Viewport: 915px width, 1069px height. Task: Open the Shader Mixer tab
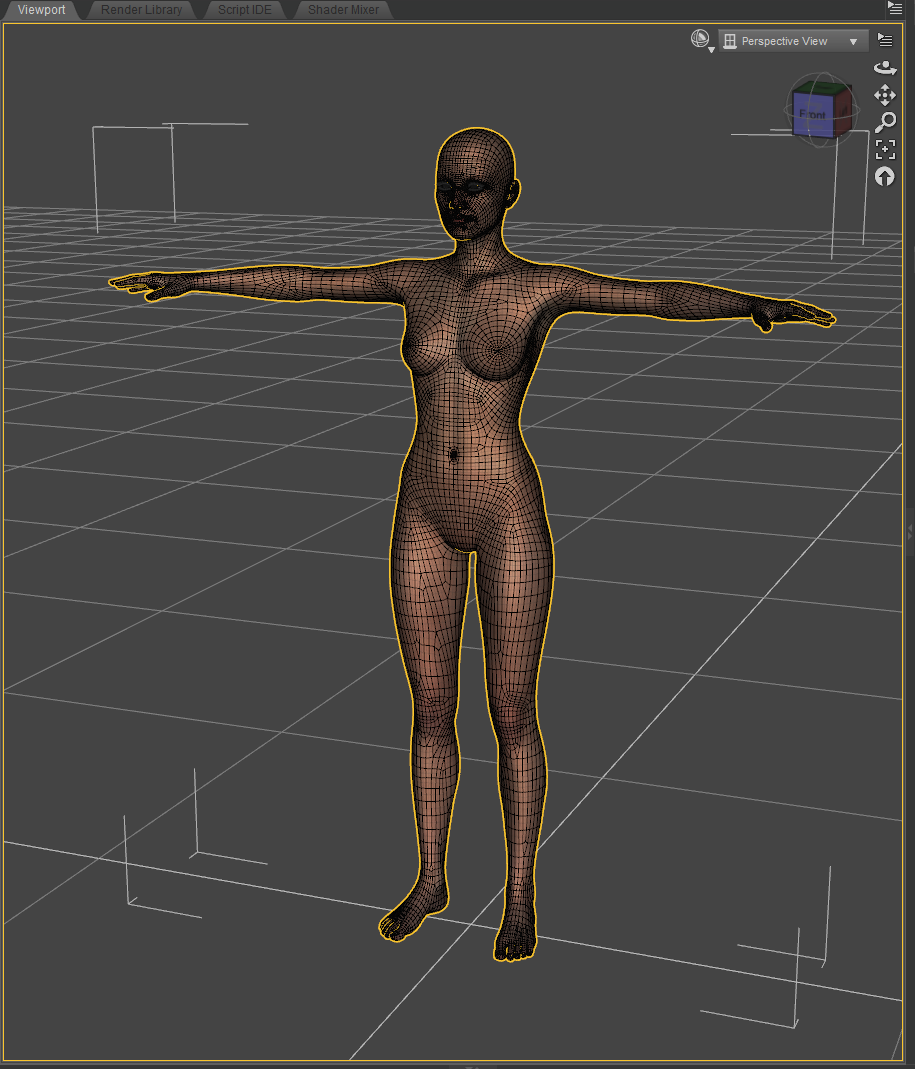[343, 10]
